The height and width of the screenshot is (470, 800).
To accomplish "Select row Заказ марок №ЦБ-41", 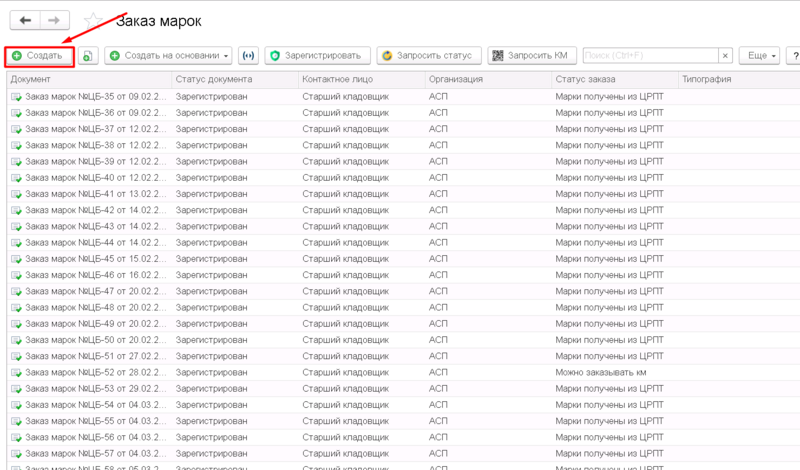I will pyautogui.click(x=403, y=194).
